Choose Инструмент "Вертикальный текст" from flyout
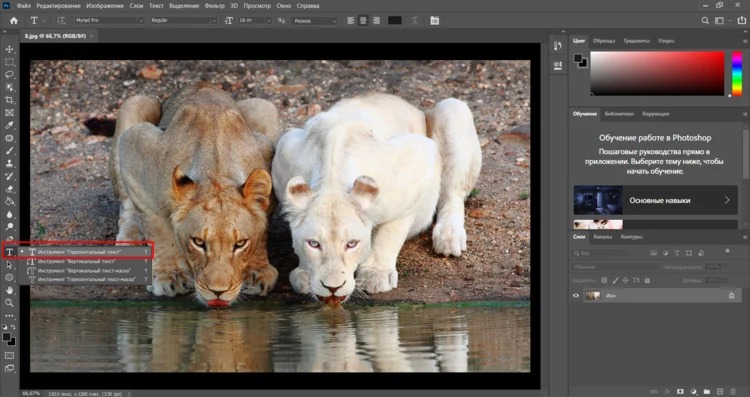Screen dimensions: 750x397 pos(85,262)
